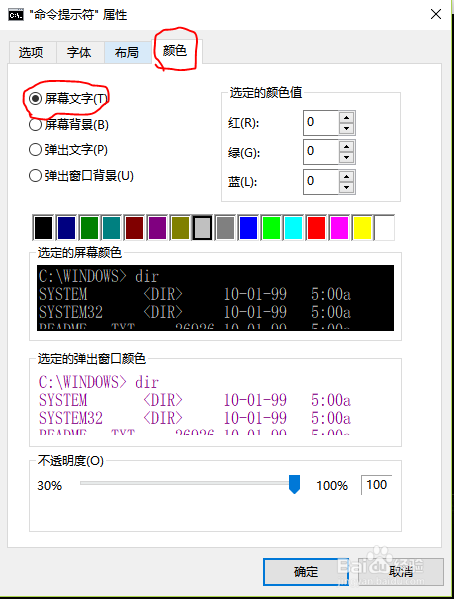Pick the dark blue color swatch
454x599 pixels.
66,228
